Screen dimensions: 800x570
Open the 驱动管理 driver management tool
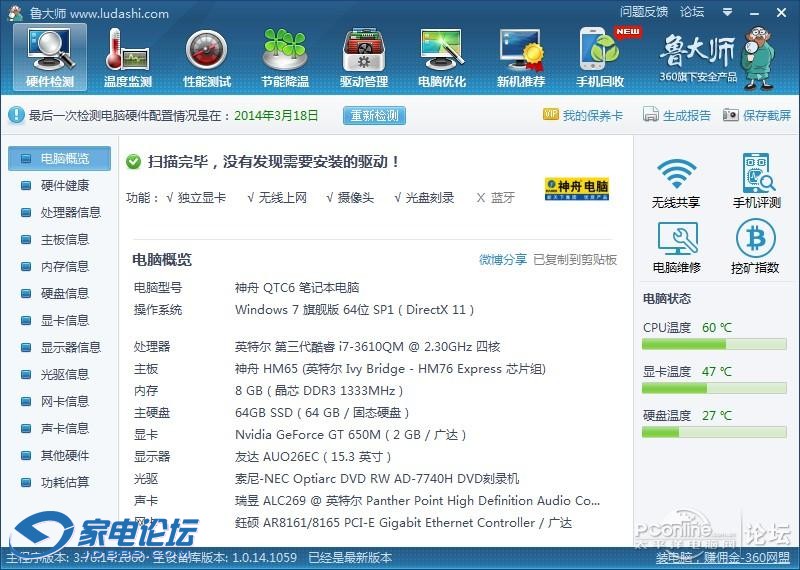[x=363, y=56]
